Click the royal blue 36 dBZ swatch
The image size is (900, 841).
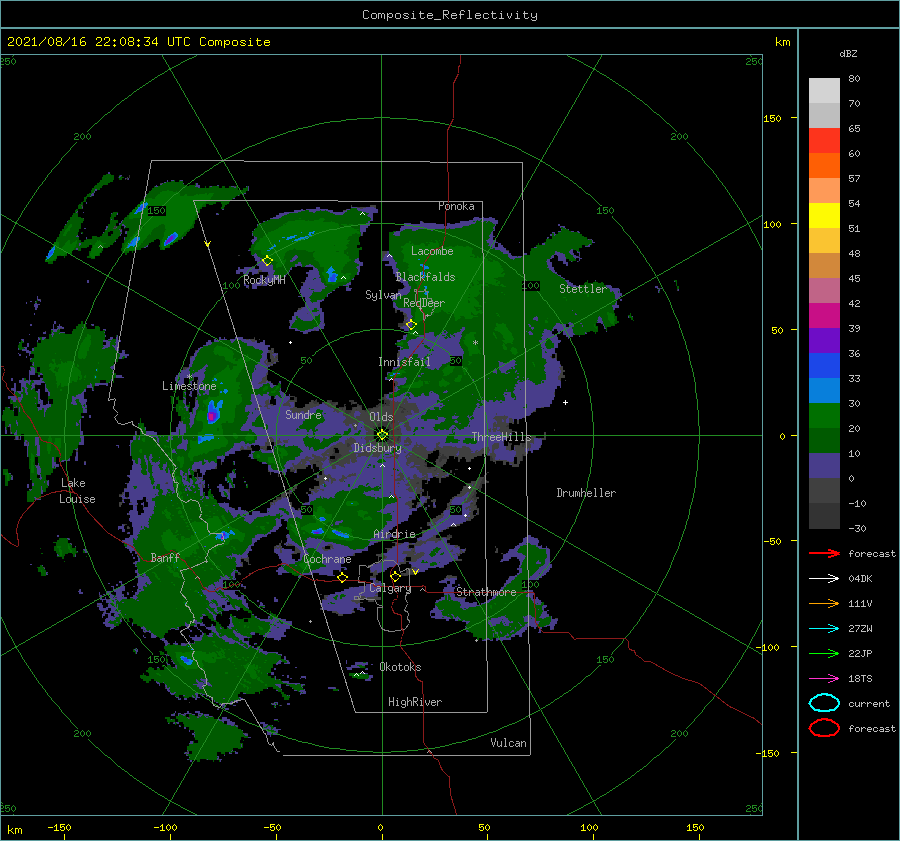824,366
